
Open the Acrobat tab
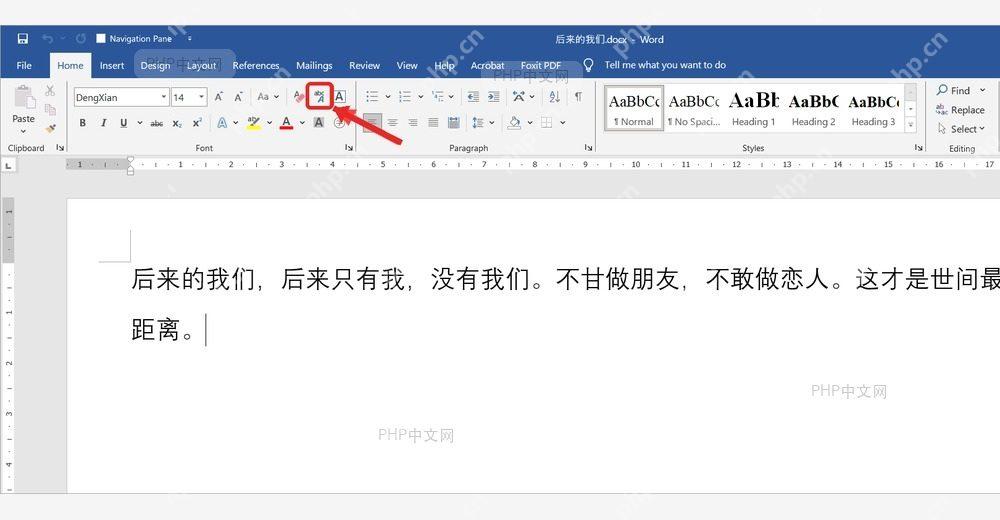pyautogui.click(x=487, y=65)
